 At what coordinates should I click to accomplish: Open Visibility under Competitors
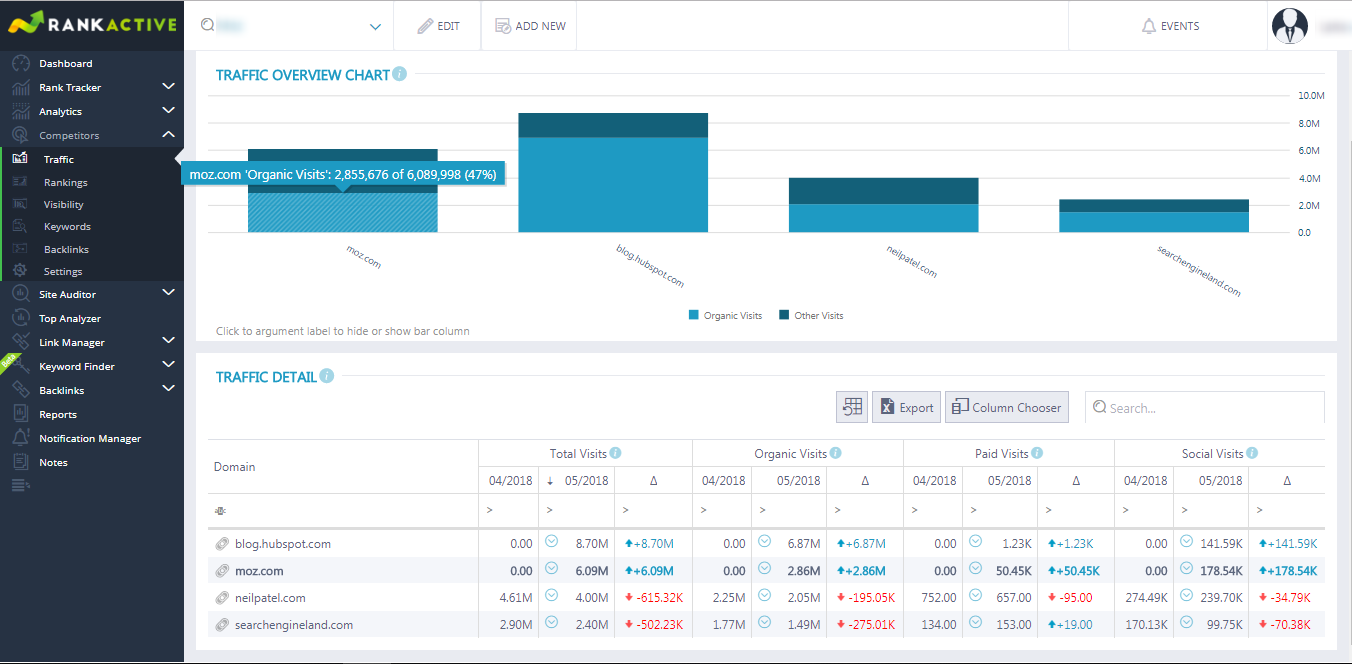tap(64, 205)
